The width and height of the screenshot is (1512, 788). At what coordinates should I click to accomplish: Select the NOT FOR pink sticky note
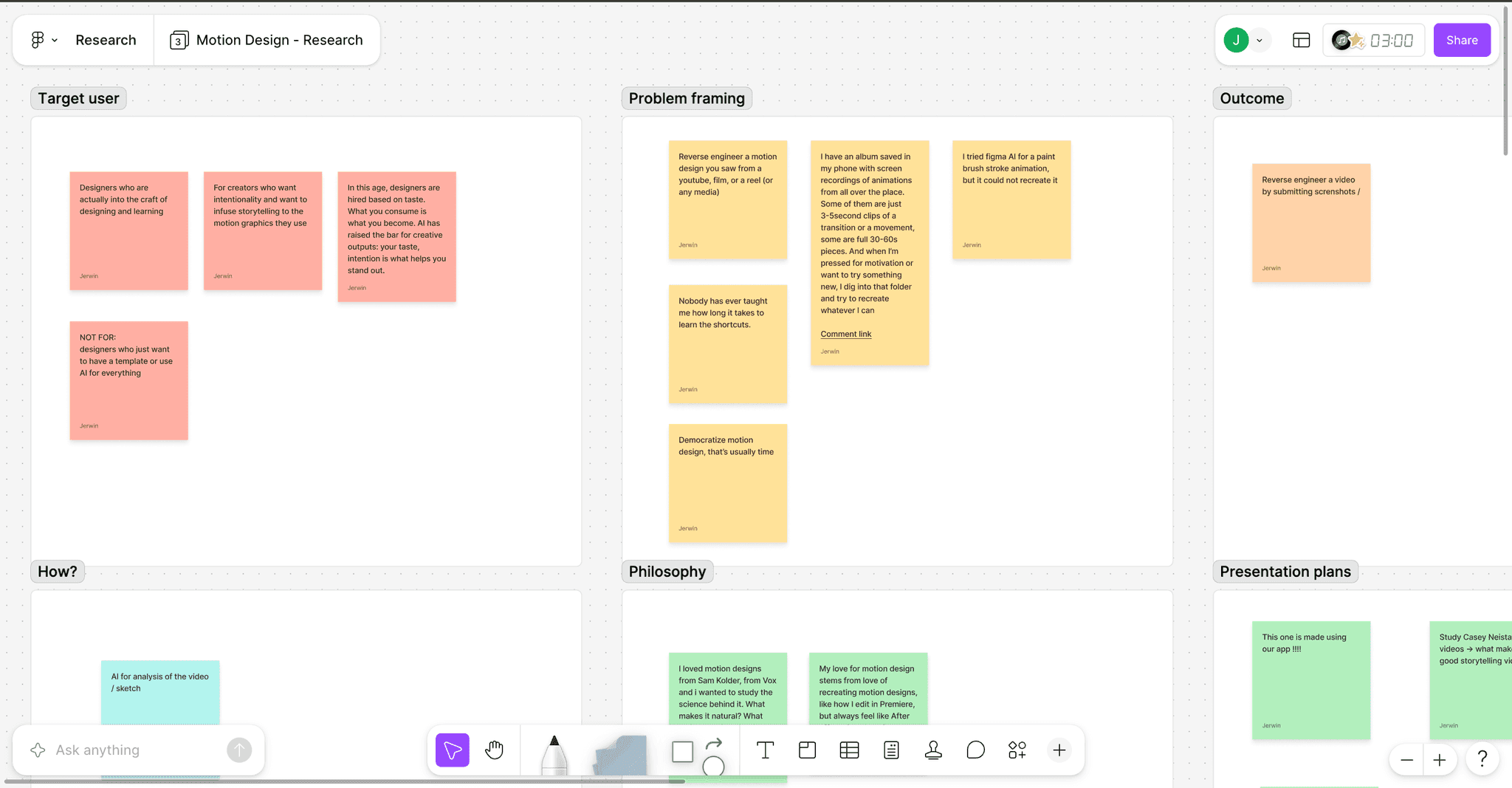(129, 380)
